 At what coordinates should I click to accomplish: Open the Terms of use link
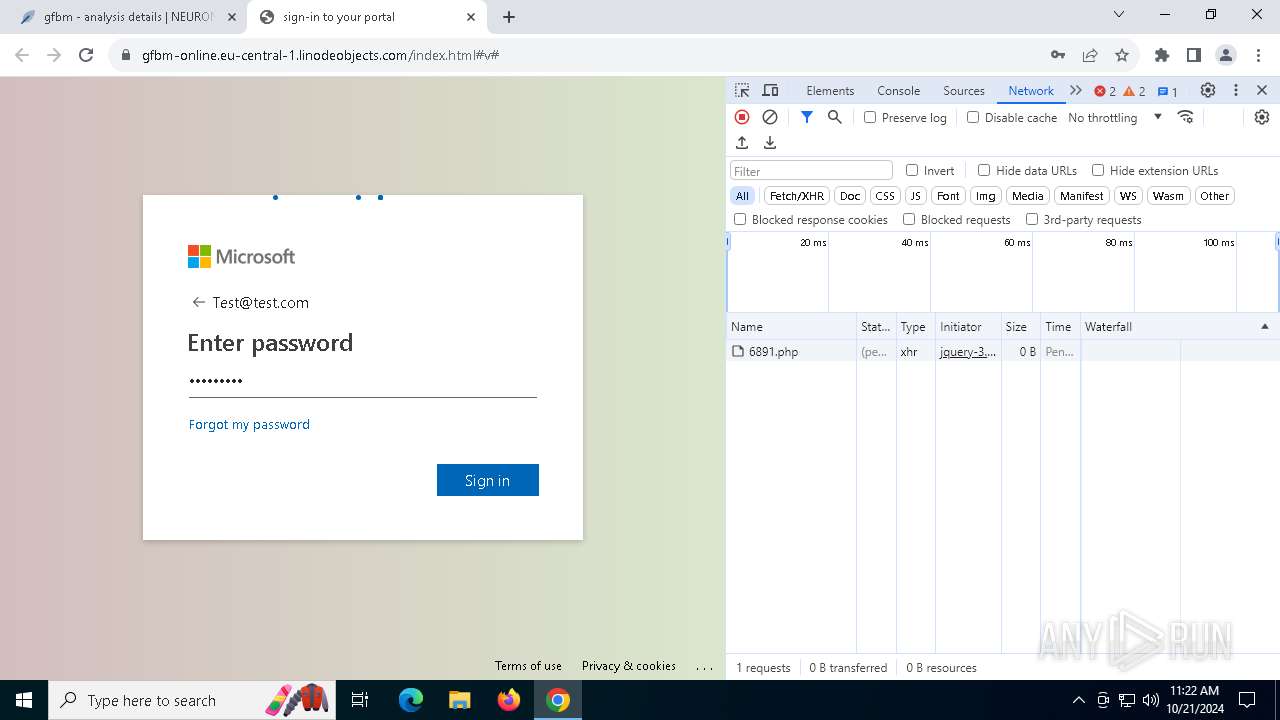tap(528, 666)
